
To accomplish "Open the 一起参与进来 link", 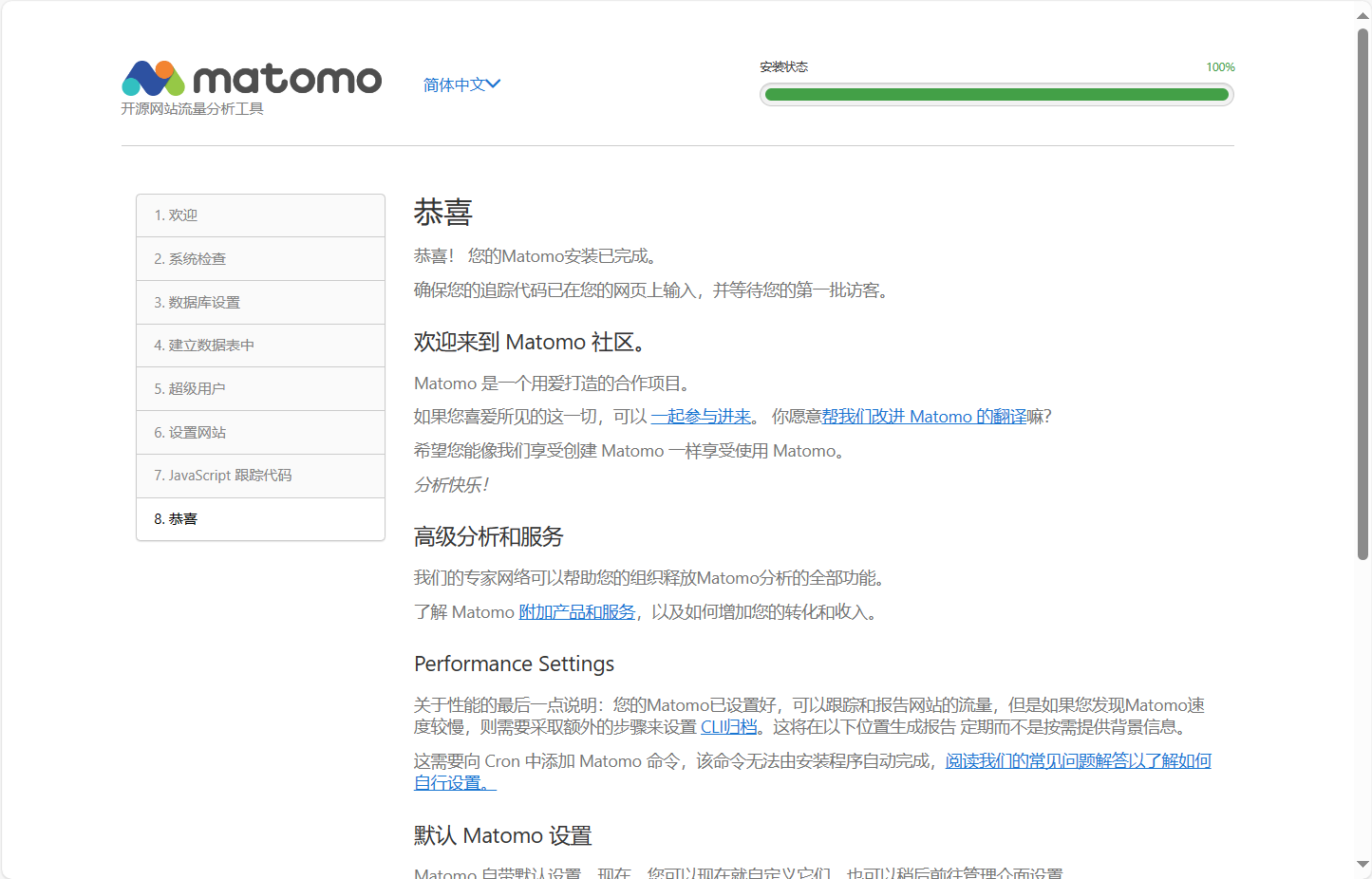I will (x=701, y=417).
